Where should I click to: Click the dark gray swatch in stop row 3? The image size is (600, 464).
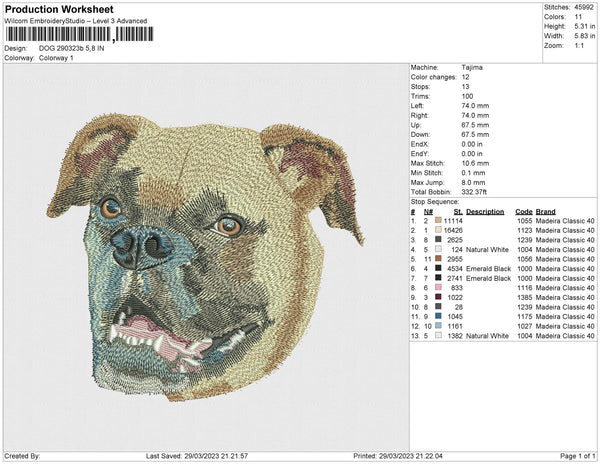click(438, 240)
